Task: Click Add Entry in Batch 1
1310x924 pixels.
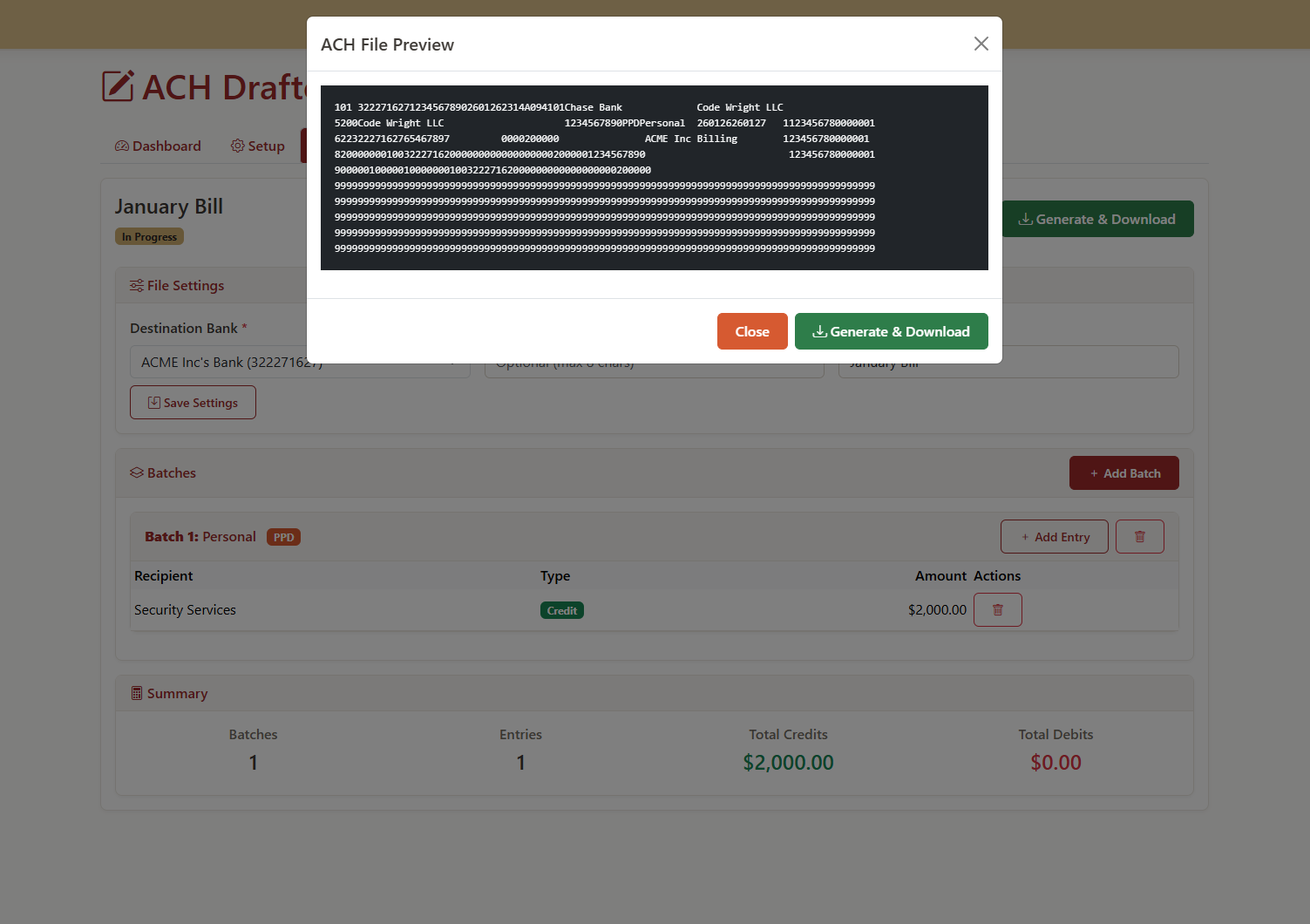Action: 1054,537
